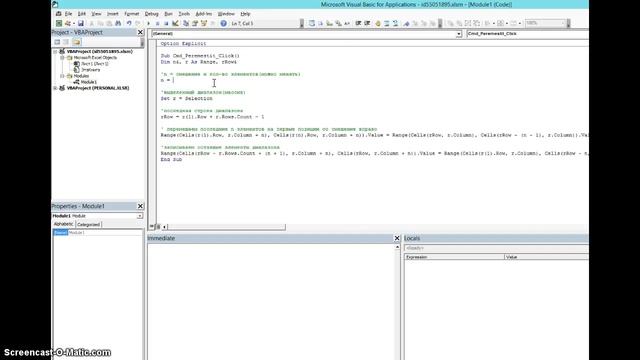Open the (General) object dropdown
Screen dimensions: 640x360
click(x=459, y=34)
